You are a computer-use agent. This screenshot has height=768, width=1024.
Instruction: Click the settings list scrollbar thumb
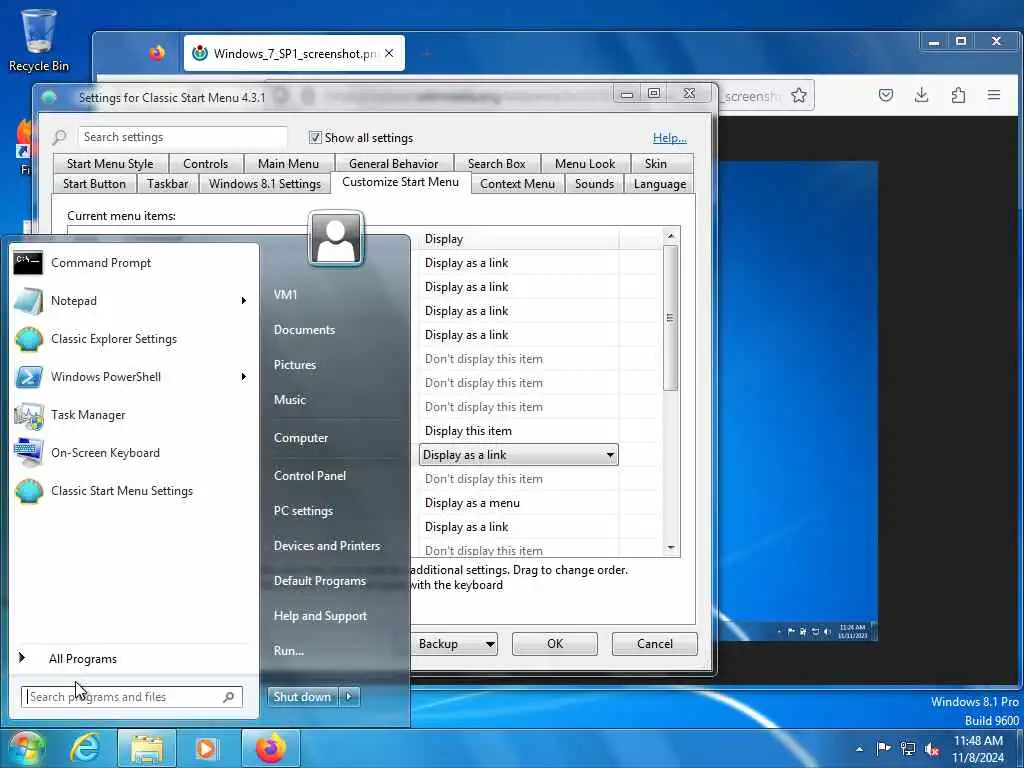[x=671, y=318]
